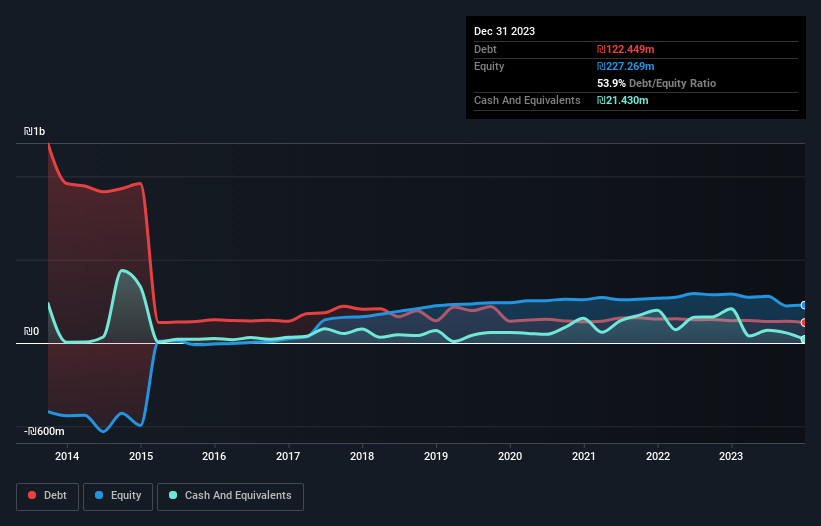This screenshot has width=821, height=526.
Task: Click the ₪0 y-axis label
Action: (x=31, y=331)
